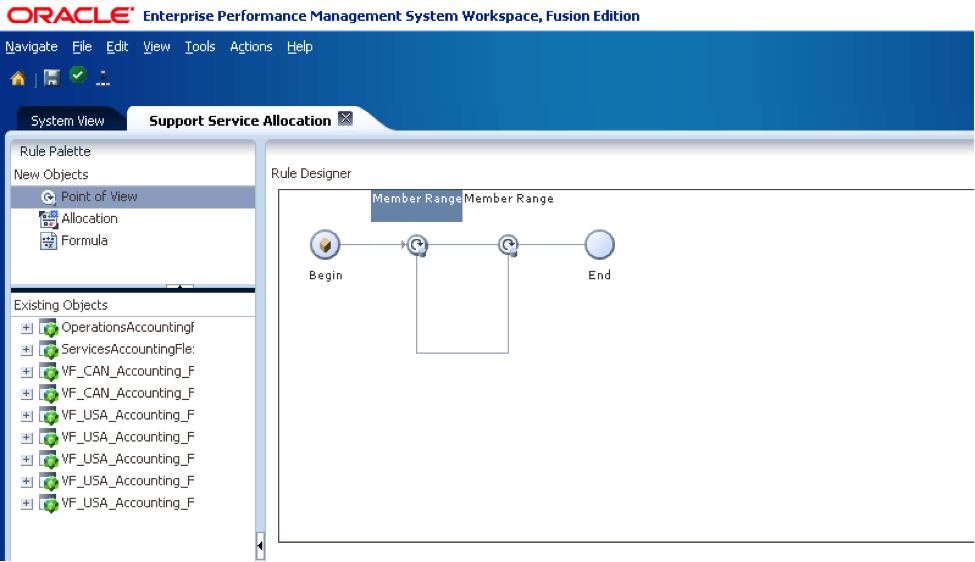This screenshot has width=975, height=562.
Task: Click the green checkmark Validate icon
Action: click(x=78, y=75)
